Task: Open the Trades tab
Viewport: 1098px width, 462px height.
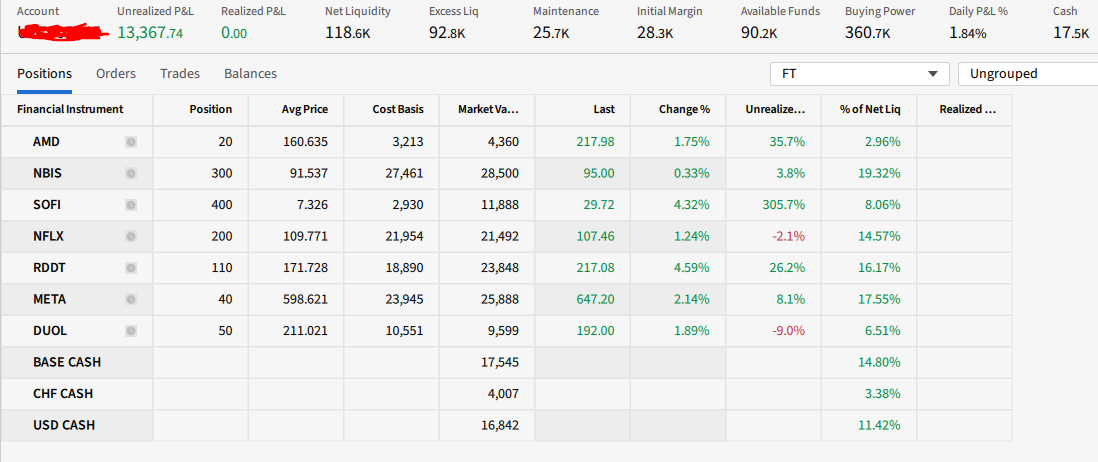Action: (x=179, y=74)
